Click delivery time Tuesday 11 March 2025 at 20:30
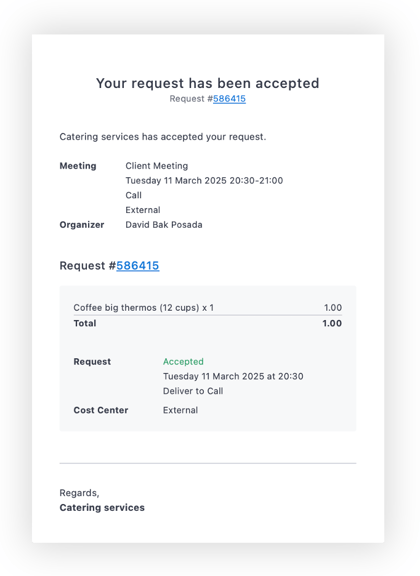Image resolution: width=420 pixels, height=576 pixels. tap(233, 377)
